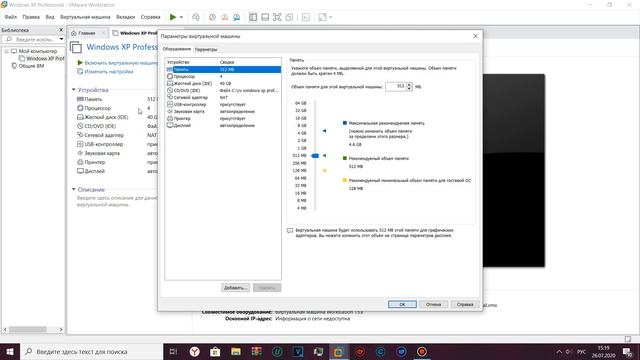Select USB-контроллер in hardware list
Viewport: 640px width, 360px height.
(x=223, y=104)
